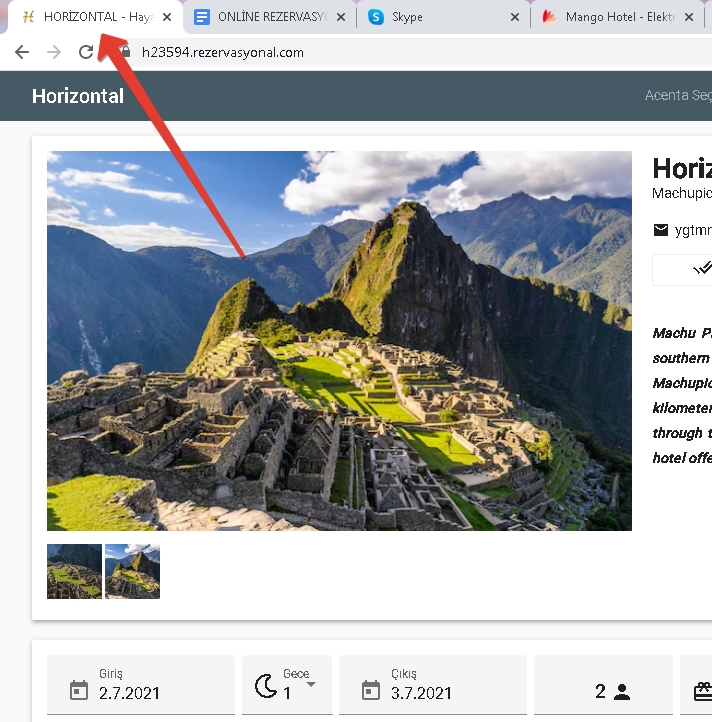Click the double checkmark icon
This screenshot has height=722, width=712.
702,268
